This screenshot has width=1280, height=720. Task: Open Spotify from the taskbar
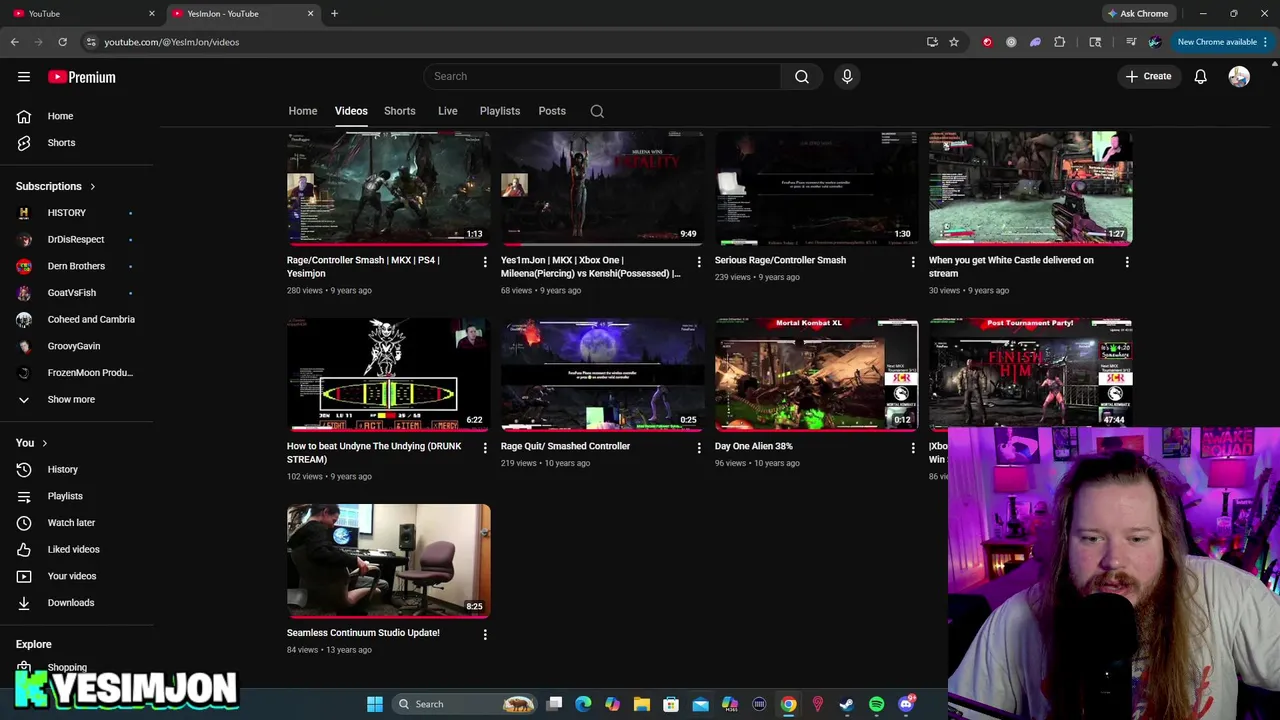[876, 704]
